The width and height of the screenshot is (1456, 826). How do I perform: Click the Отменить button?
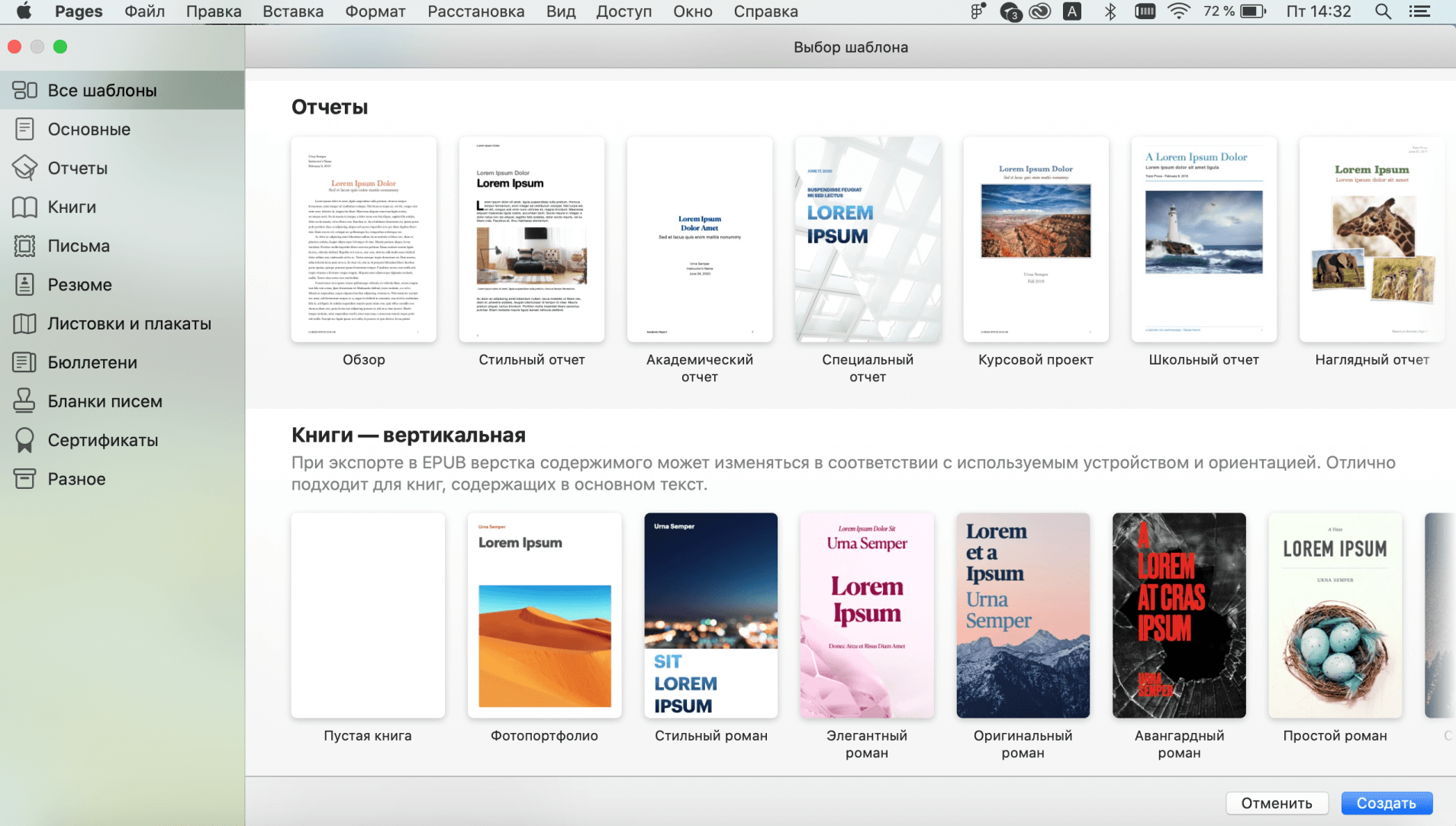[x=1276, y=803]
